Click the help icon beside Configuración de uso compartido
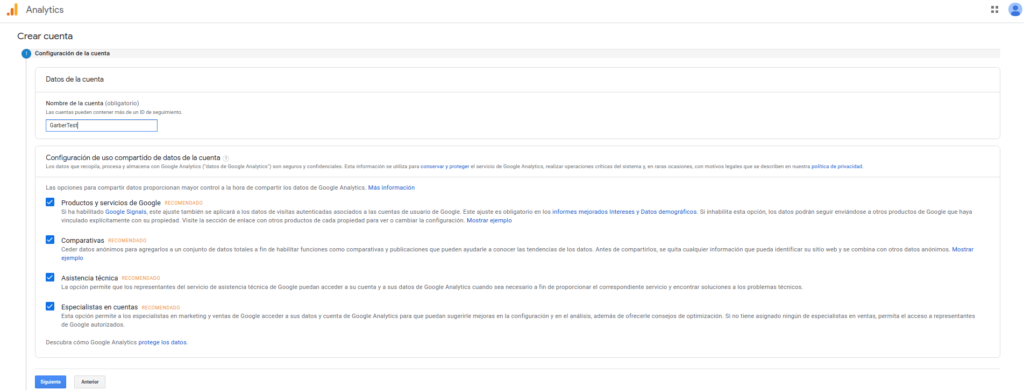Screen dimensions: 1024x390 tap(226, 158)
